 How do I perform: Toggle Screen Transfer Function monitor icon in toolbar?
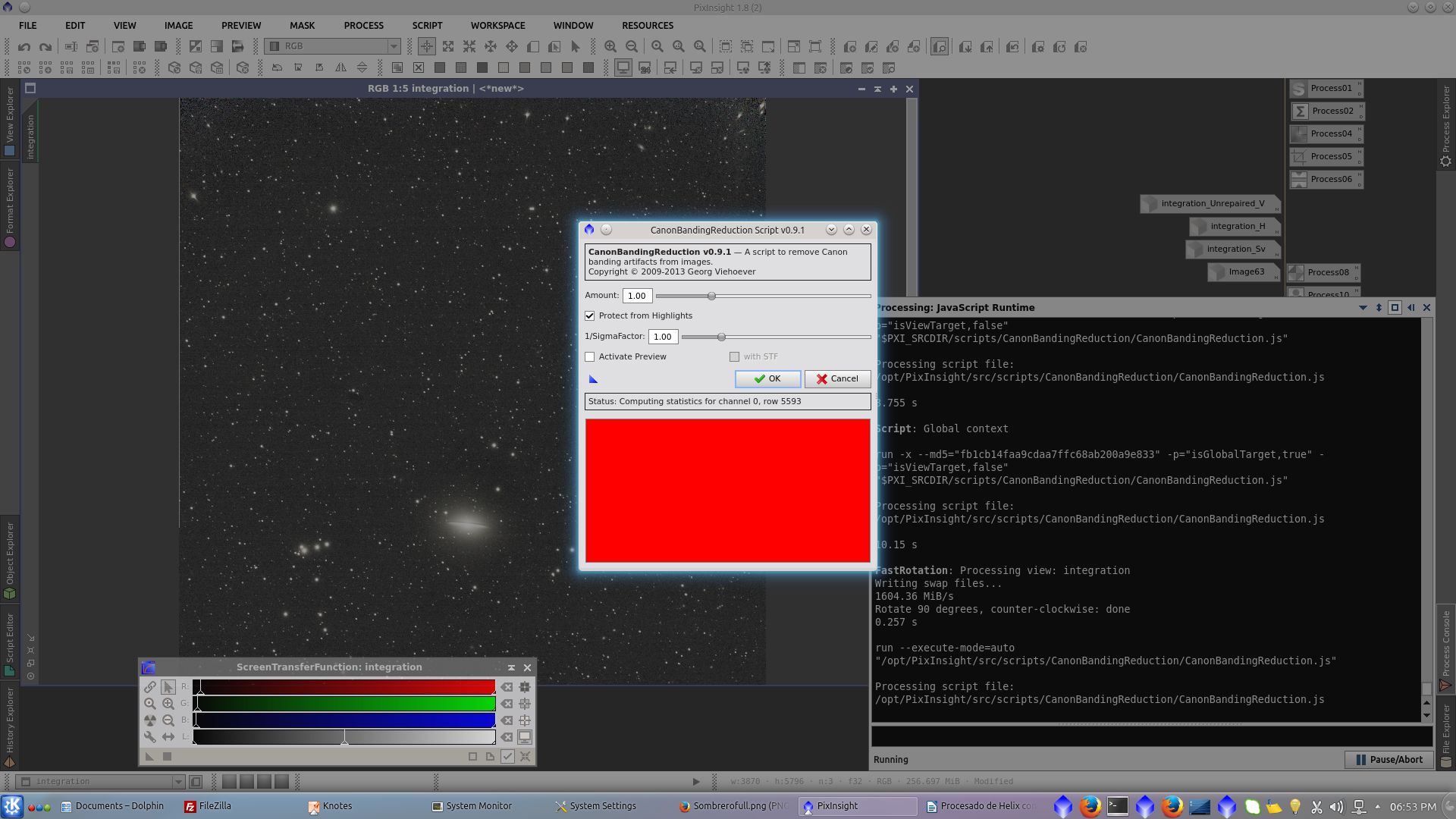[x=623, y=68]
